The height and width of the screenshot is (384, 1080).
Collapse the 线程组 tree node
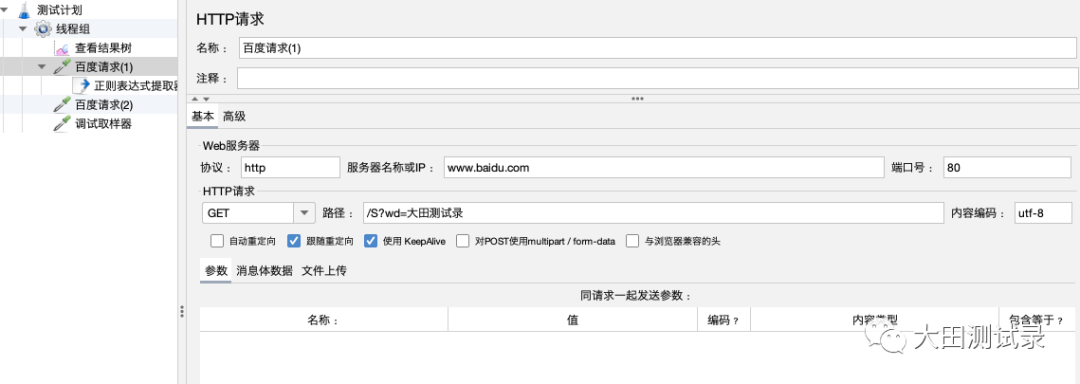coord(23,29)
